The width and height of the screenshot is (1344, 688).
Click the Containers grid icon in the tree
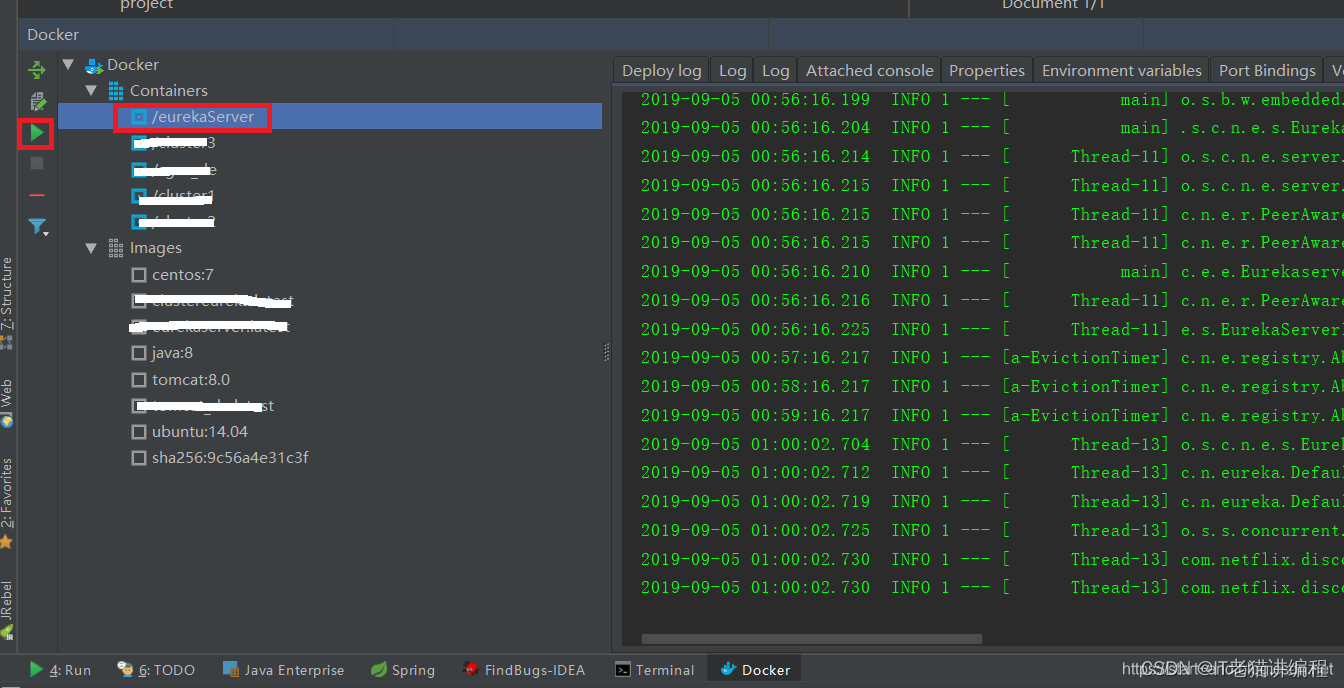(116, 91)
